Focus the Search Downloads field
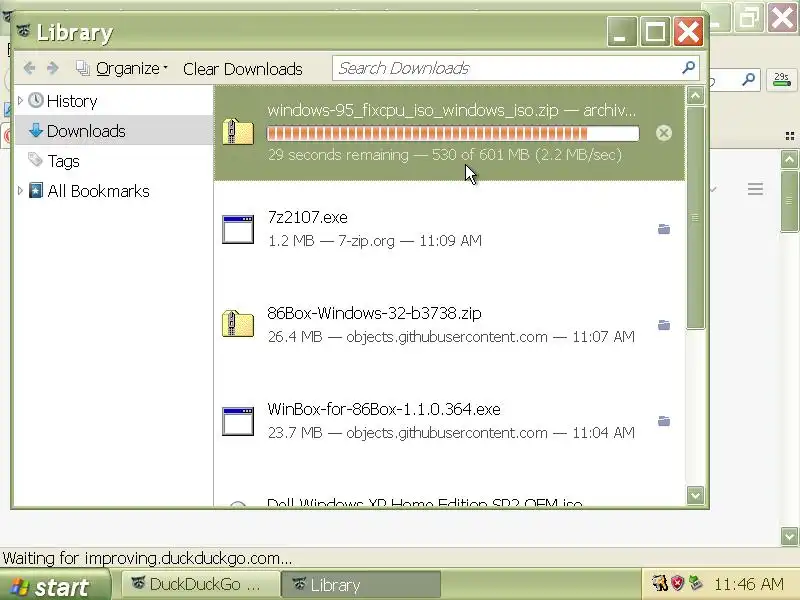This screenshot has width=800, height=600. click(x=515, y=68)
